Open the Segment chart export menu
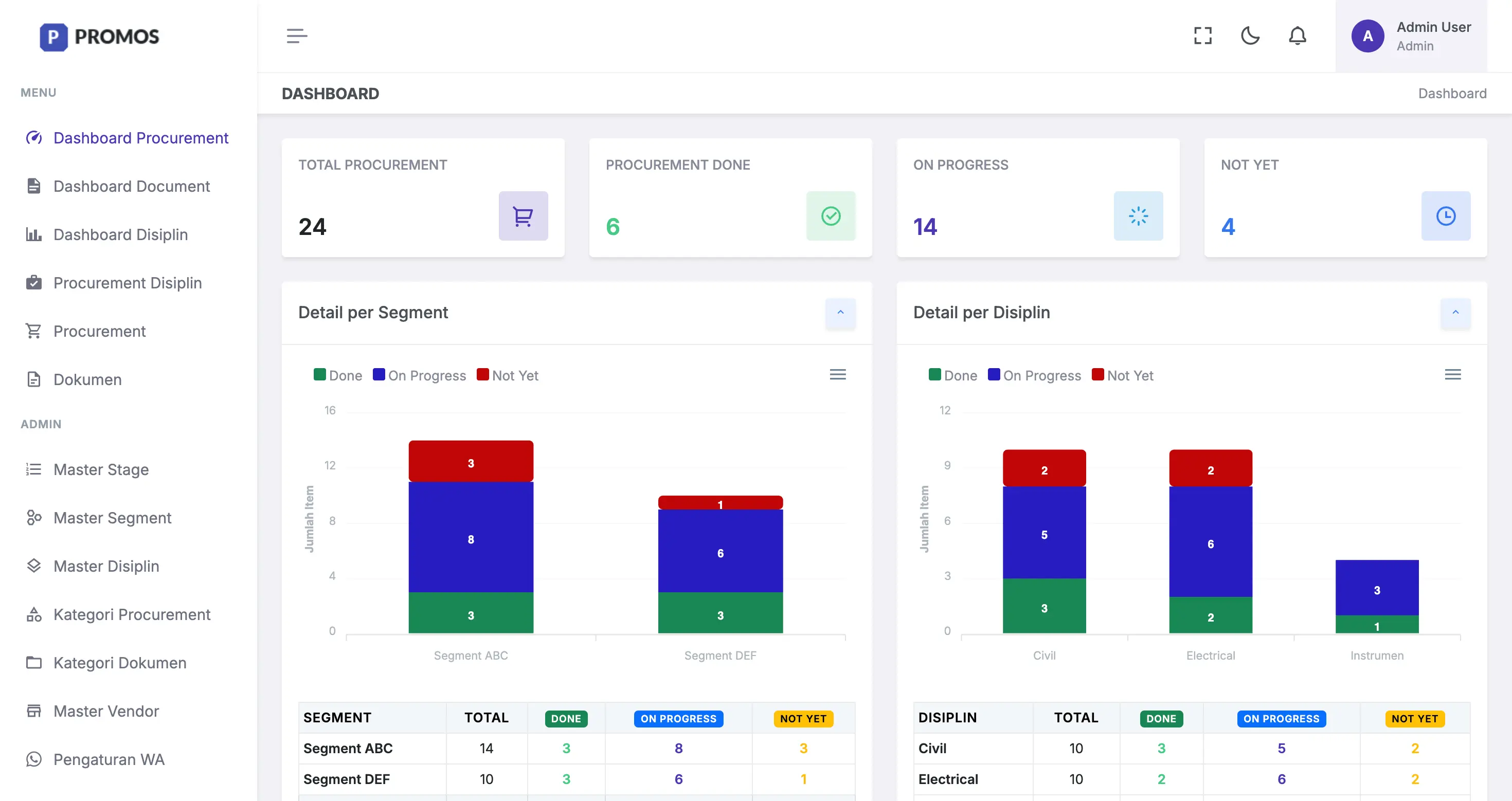Screen dimensions: 1512x801 click(x=838, y=374)
